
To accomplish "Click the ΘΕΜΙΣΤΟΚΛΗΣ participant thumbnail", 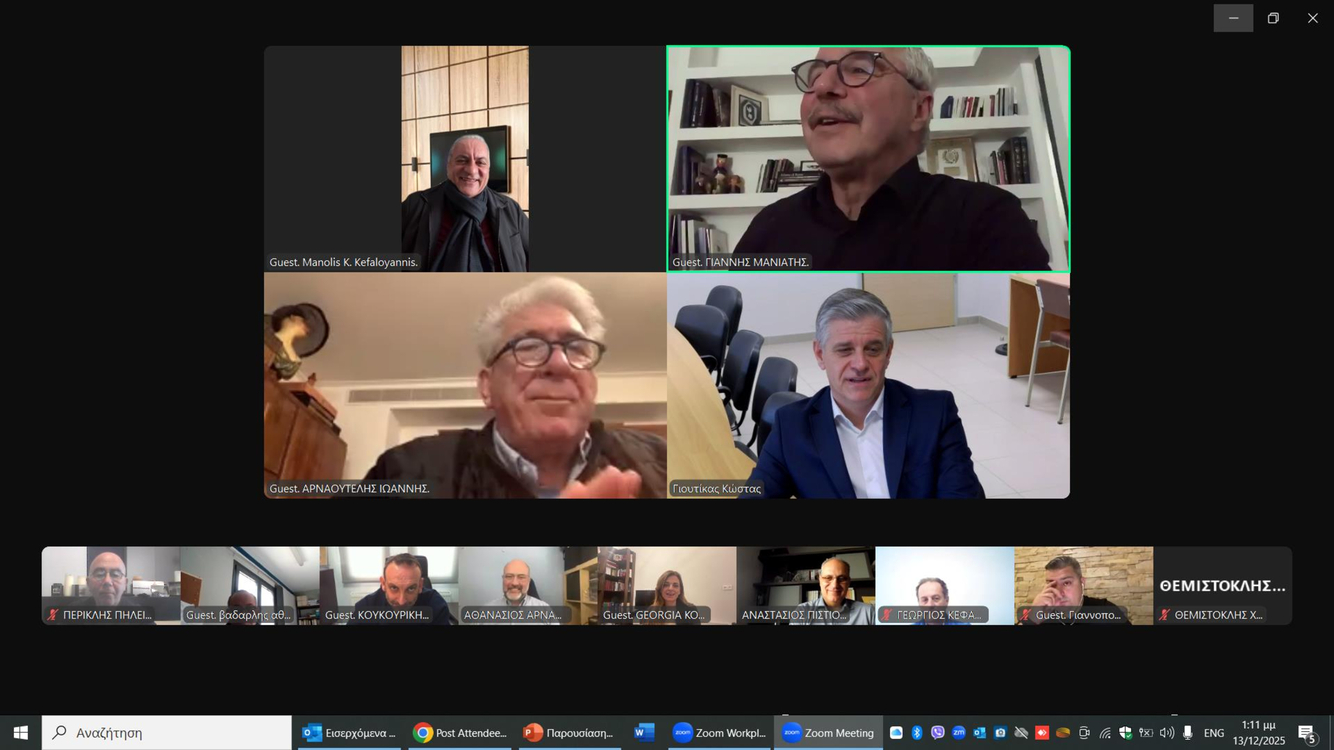I will (x=1222, y=586).
